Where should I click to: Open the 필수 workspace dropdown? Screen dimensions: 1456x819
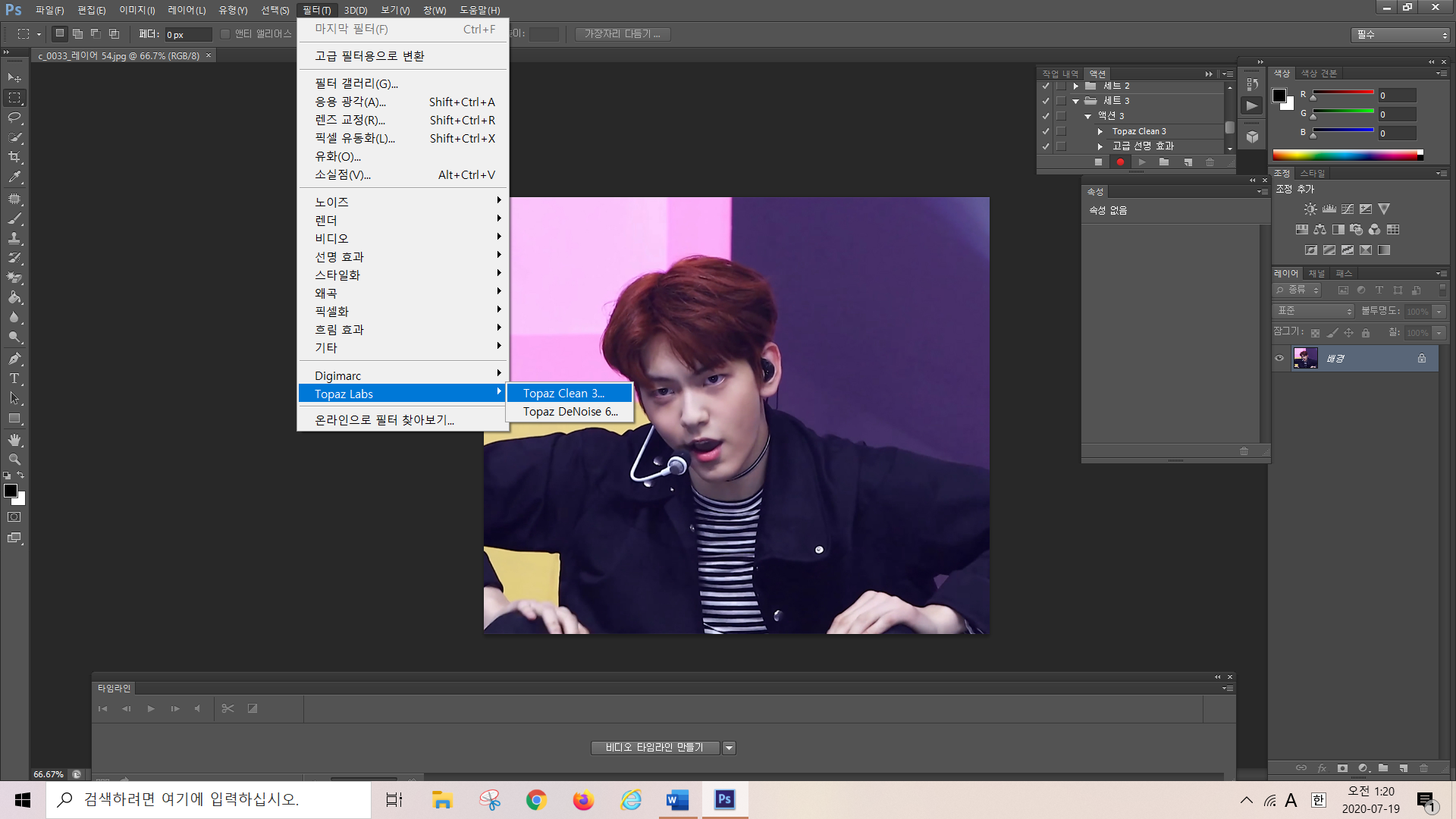pos(1400,35)
